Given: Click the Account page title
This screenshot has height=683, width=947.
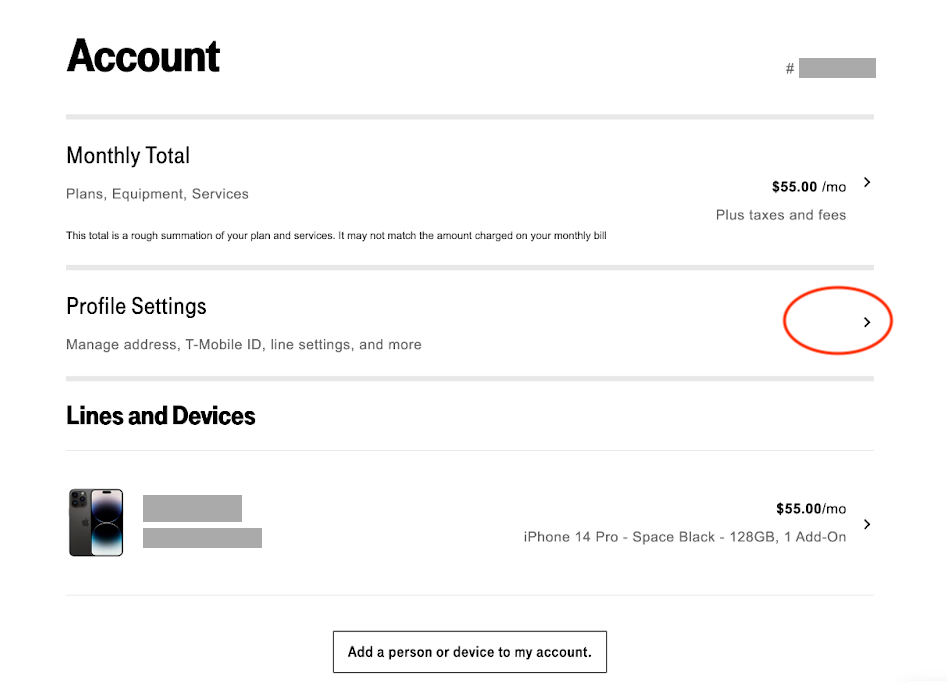Looking at the screenshot, I should tap(143, 56).
